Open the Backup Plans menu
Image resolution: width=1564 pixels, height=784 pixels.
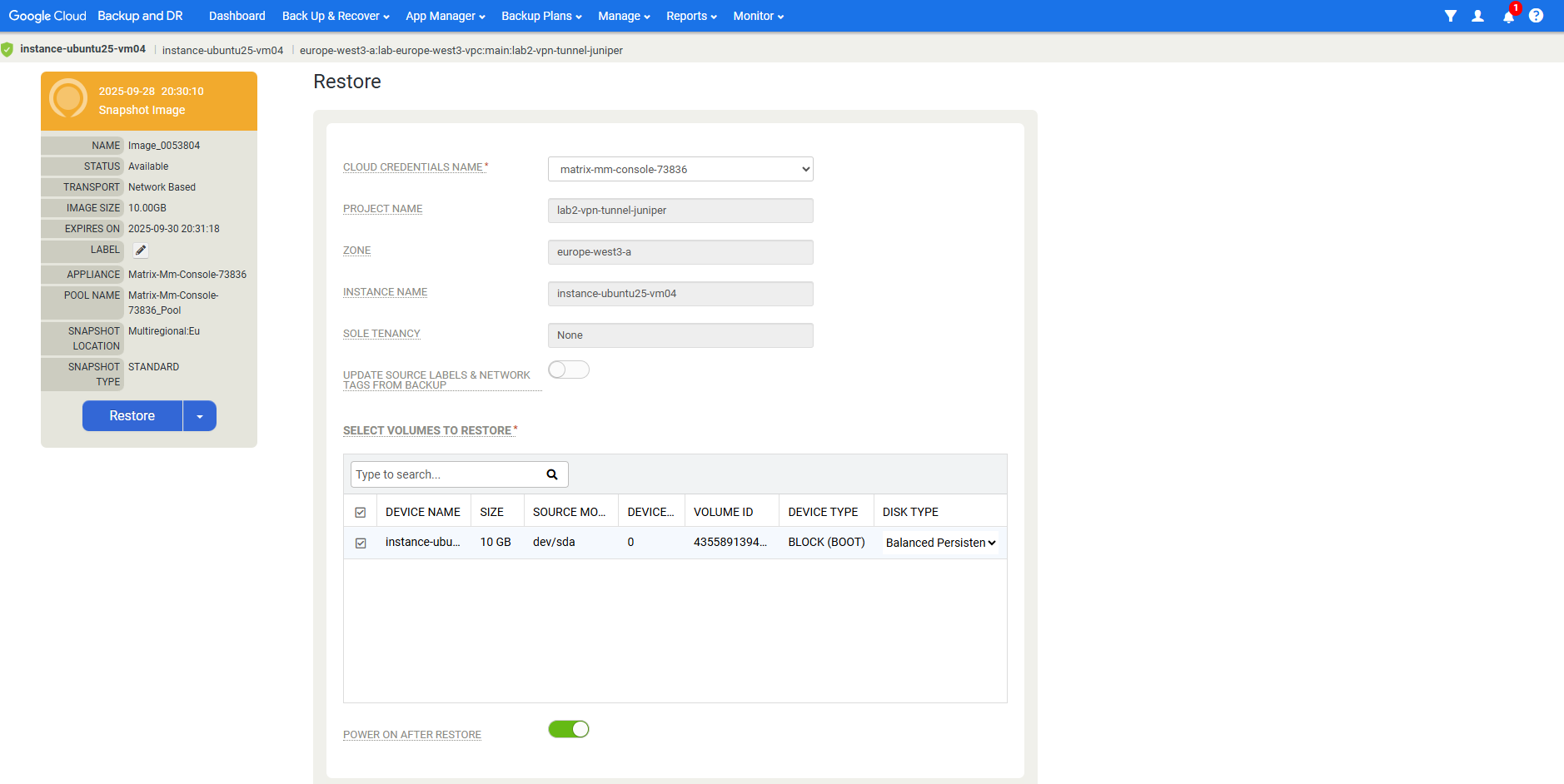[541, 16]
